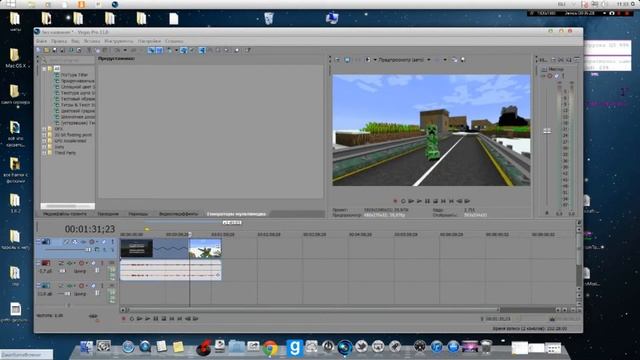Screen dimensions: 640x360
Task: Select Титры & Текст generator in tree
Action: (x=78, y=105)
